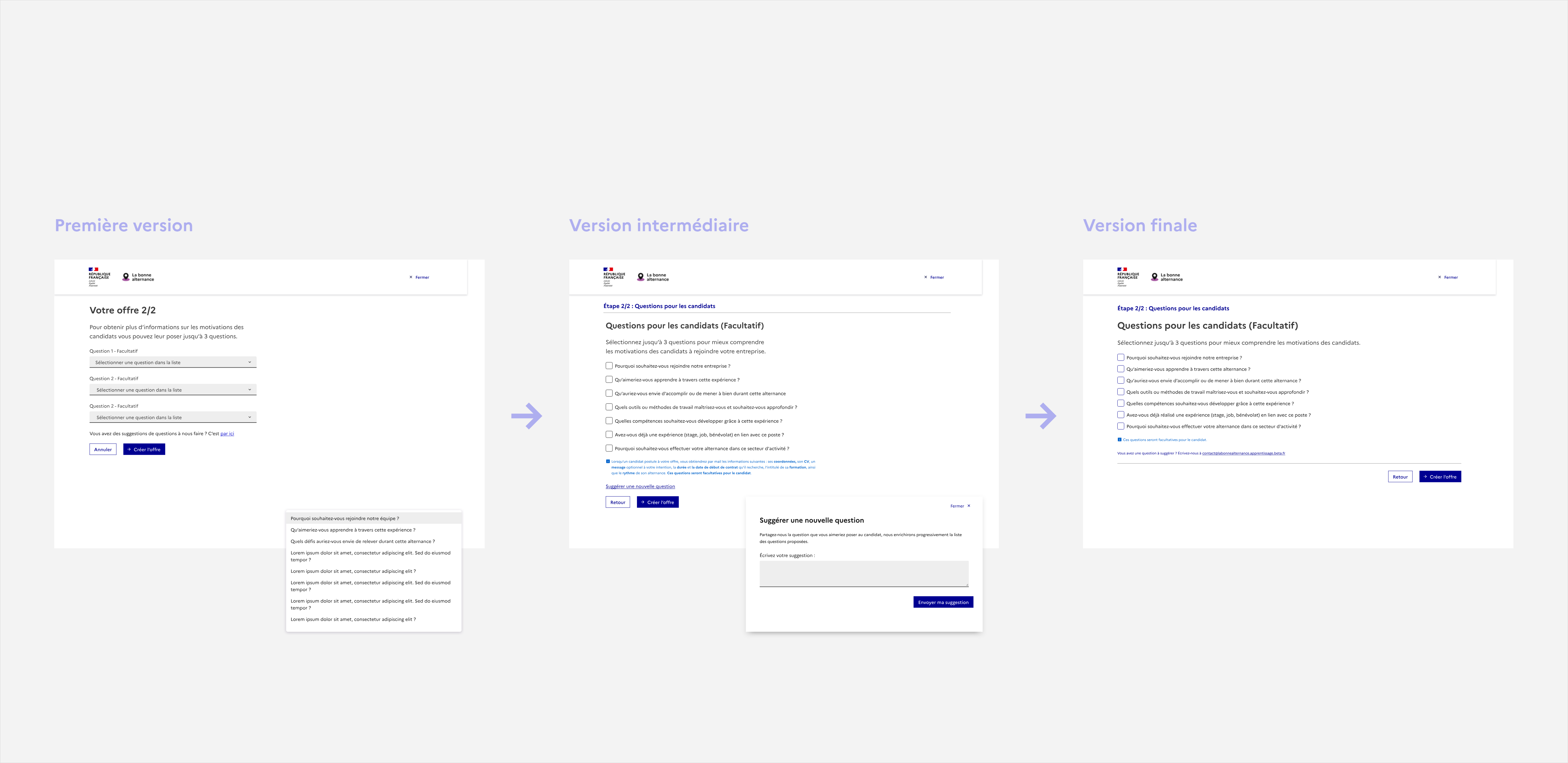Click the Annuler button
This screenshot has height=763, width=1568.
[x=103, y=450]
